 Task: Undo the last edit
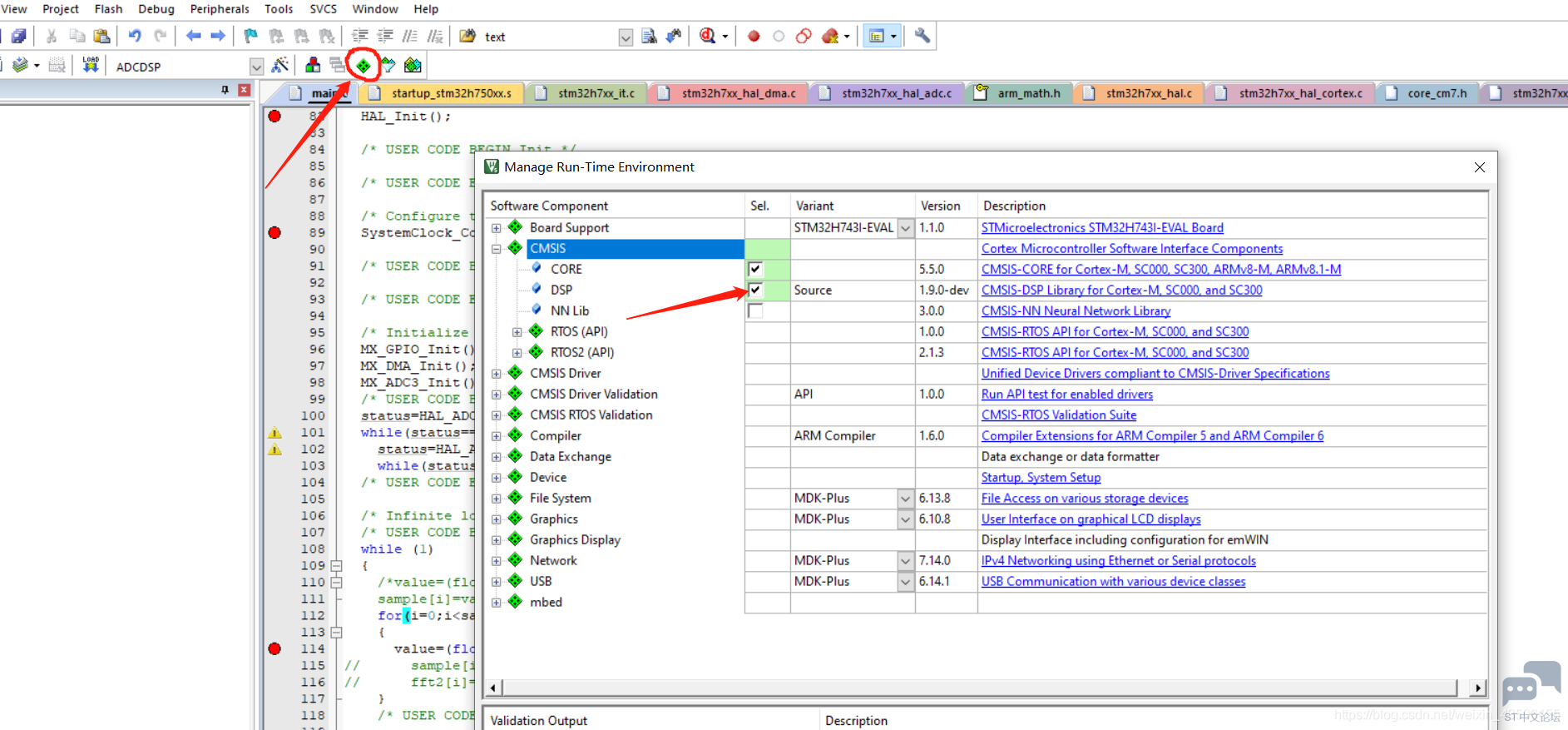(135, 36)
